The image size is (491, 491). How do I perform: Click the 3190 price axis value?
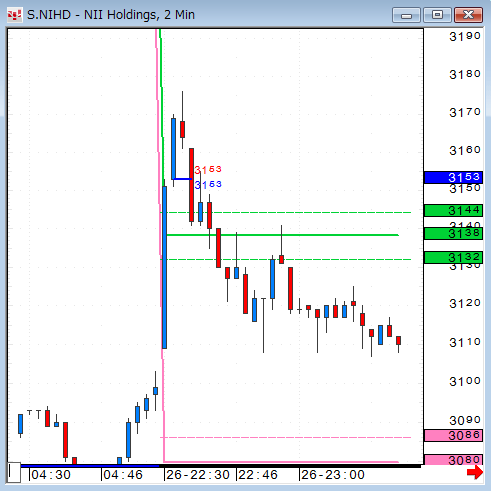(x=465, y=36)
